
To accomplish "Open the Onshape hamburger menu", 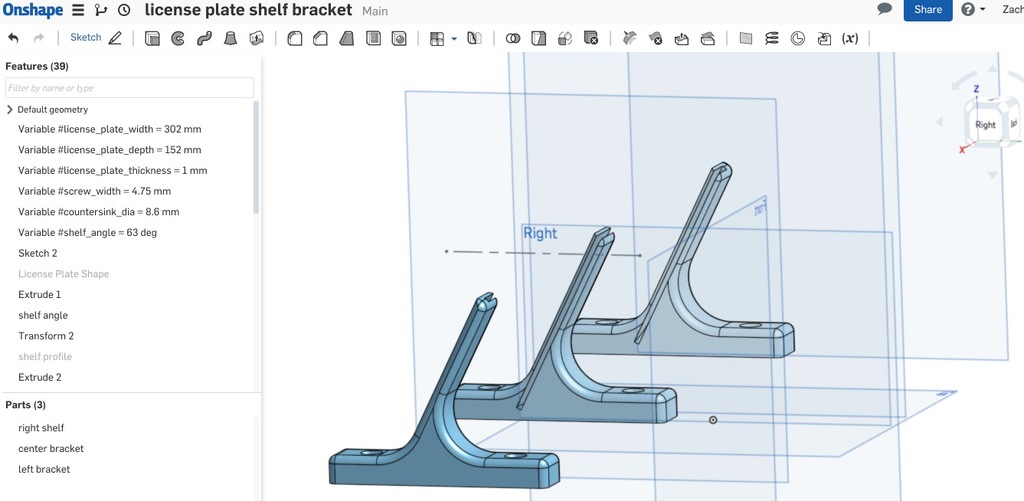I will 78,10.
